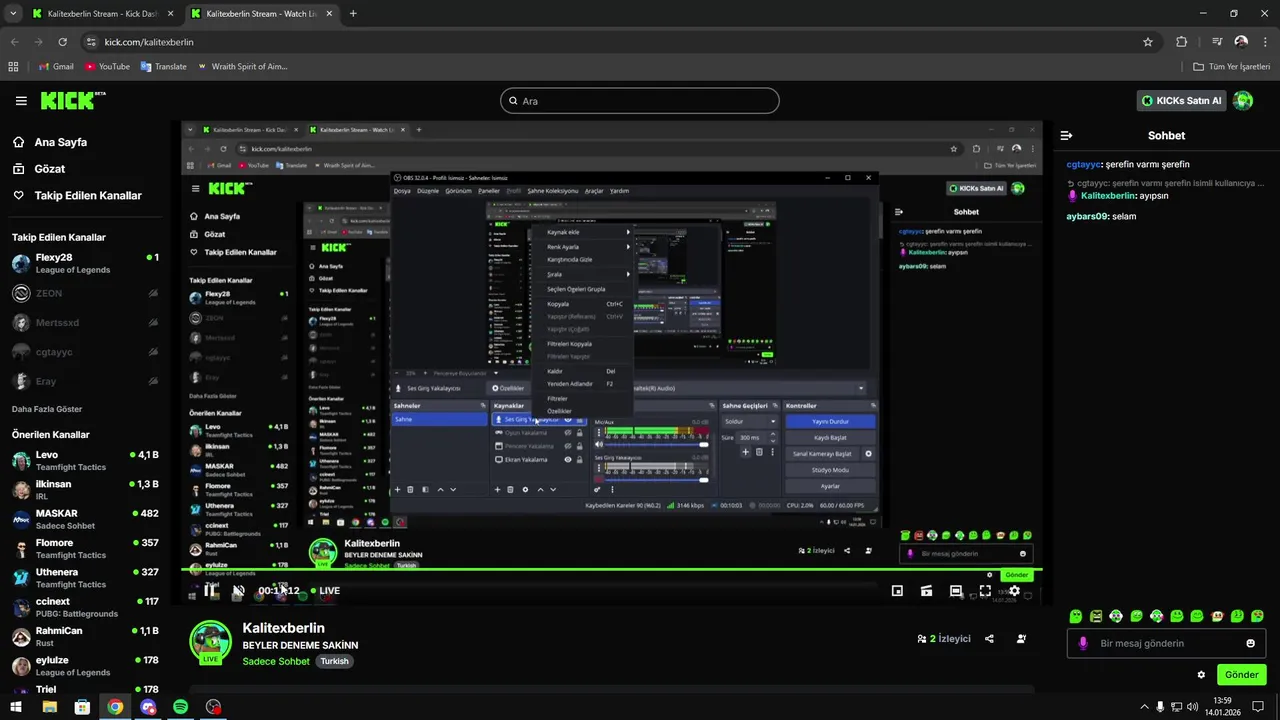The width and height of the screenshot is (1280, 720).
Task: Open Flexy28 followed channel
Action: 85,264
